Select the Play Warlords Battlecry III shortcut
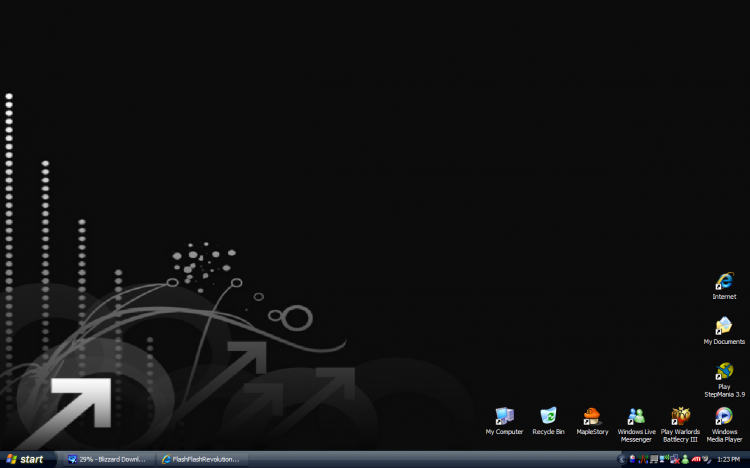 pos(680,418)
